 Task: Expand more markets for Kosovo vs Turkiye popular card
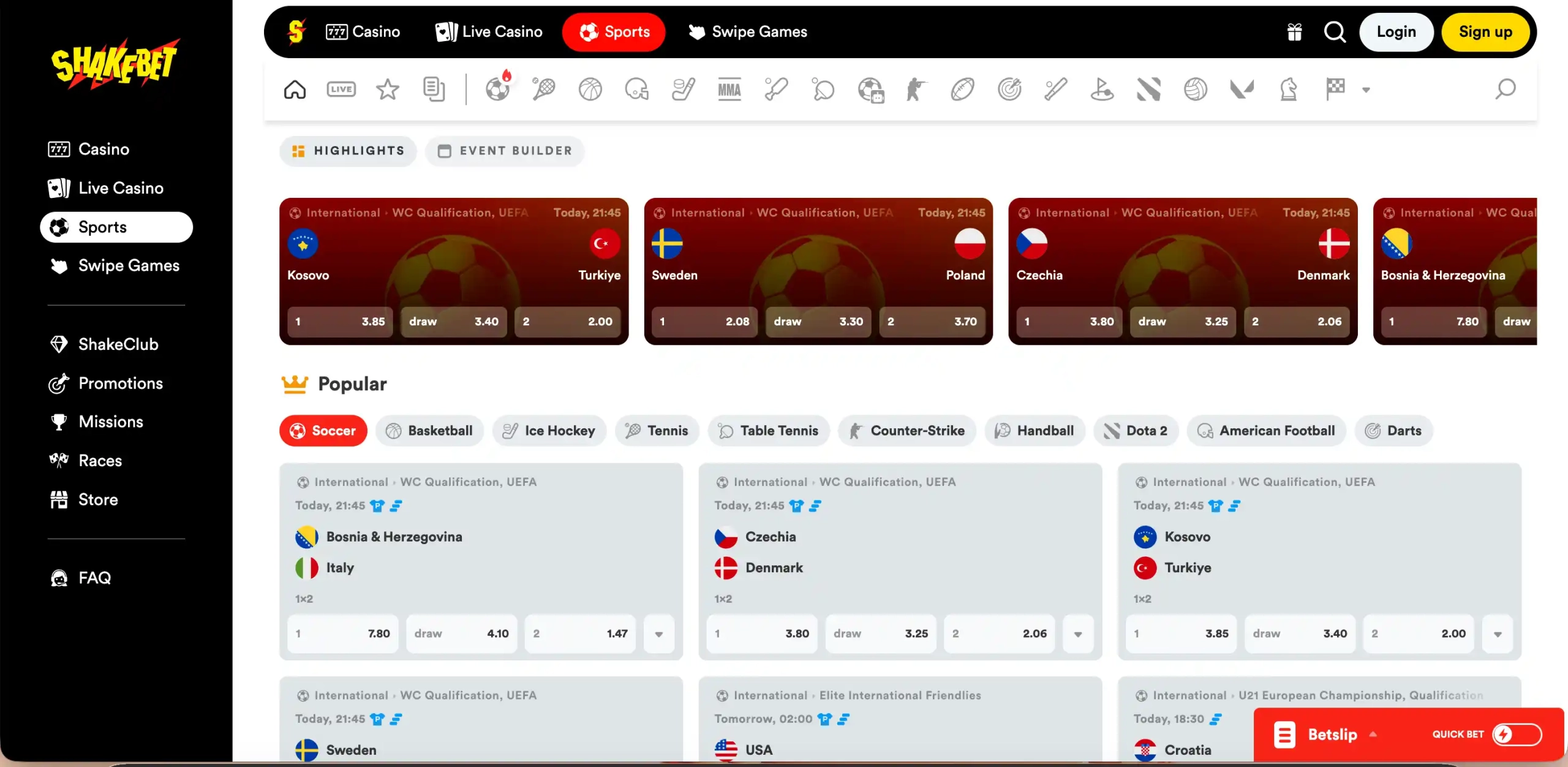(1498, 634)
